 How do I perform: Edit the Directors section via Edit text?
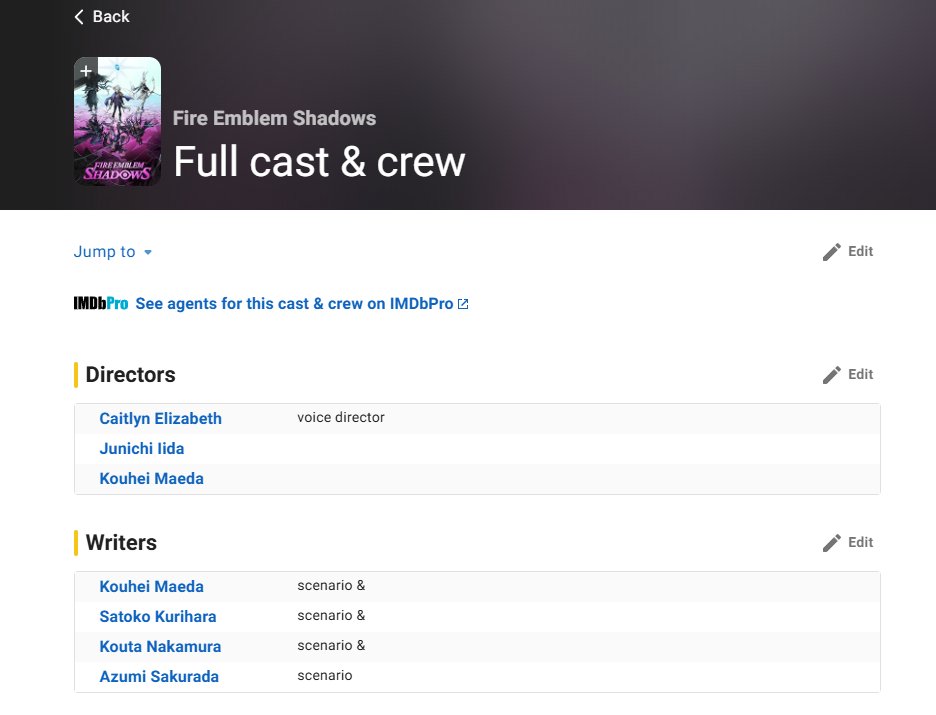click(860, 374)
